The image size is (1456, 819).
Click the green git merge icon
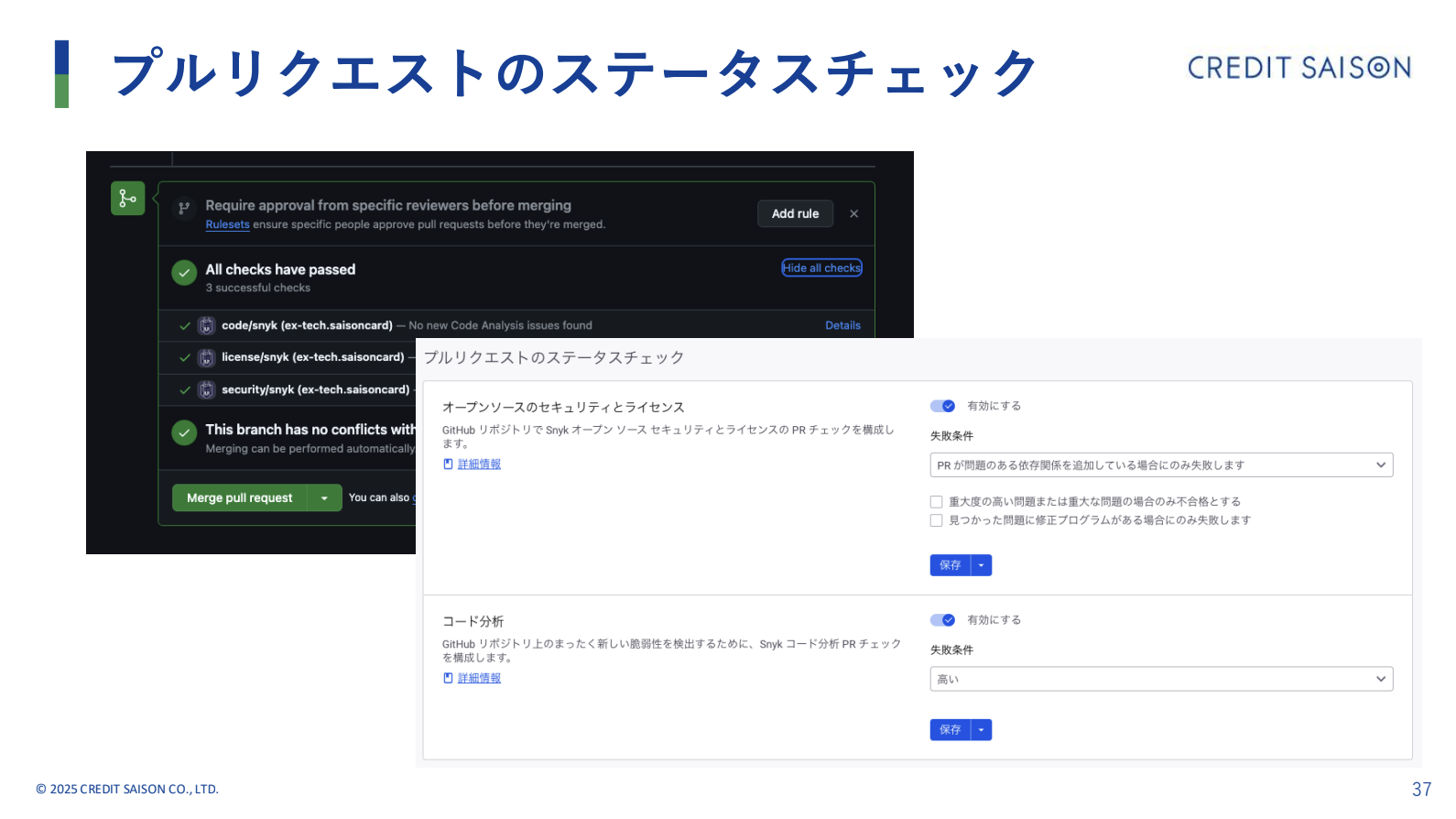click(x=128, y=198)
